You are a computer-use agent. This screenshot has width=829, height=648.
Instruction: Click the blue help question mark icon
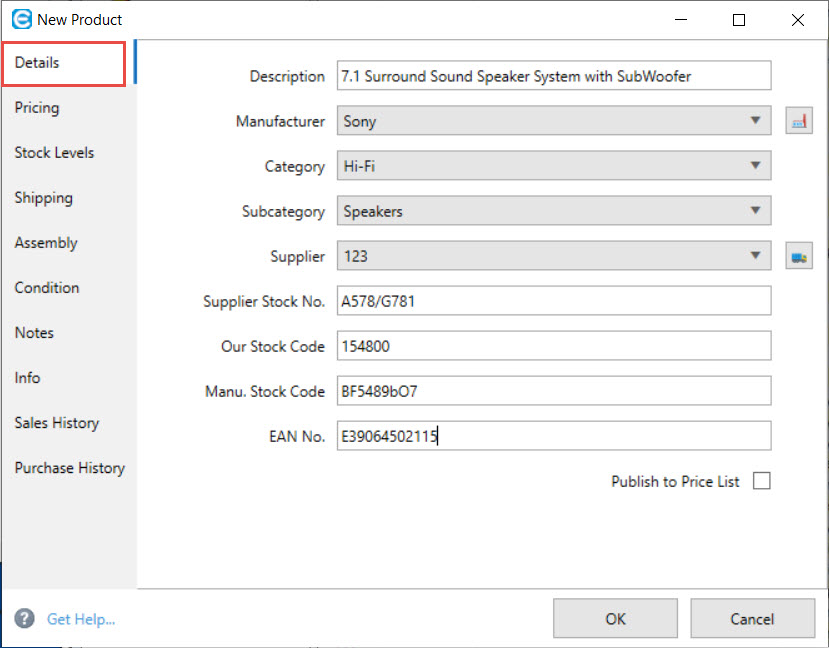(25, 619)
